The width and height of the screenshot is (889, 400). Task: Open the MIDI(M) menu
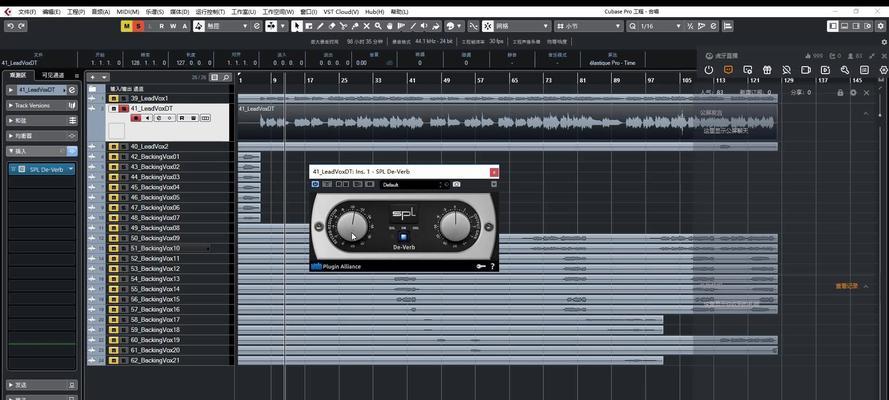[x=126, y=11]
